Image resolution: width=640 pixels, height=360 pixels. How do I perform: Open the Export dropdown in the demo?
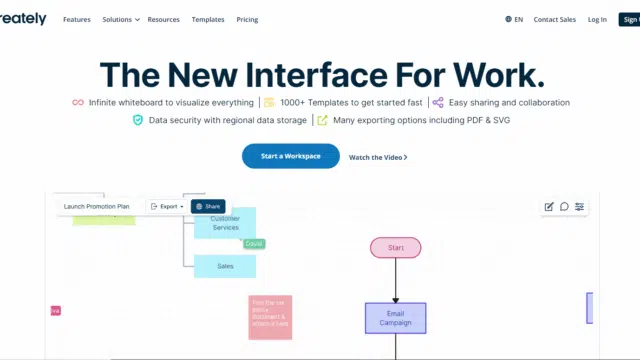pos(167,207)
